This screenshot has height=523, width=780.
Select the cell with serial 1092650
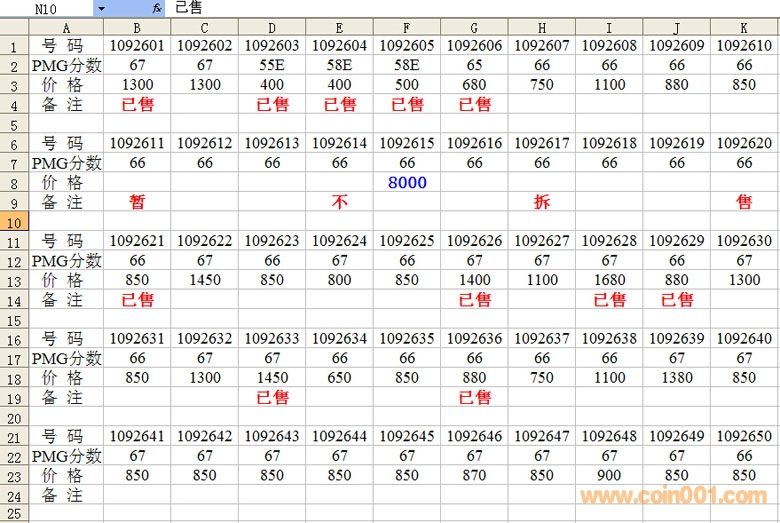pos(744,437)
